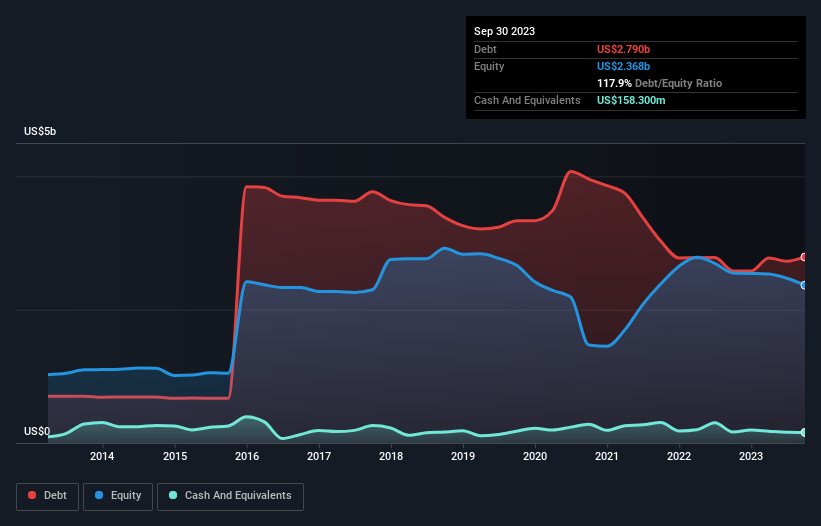Toggle the Equity series legend button
Image resolution: width=821 pixels, height=526 pixels.
[118, 496]
